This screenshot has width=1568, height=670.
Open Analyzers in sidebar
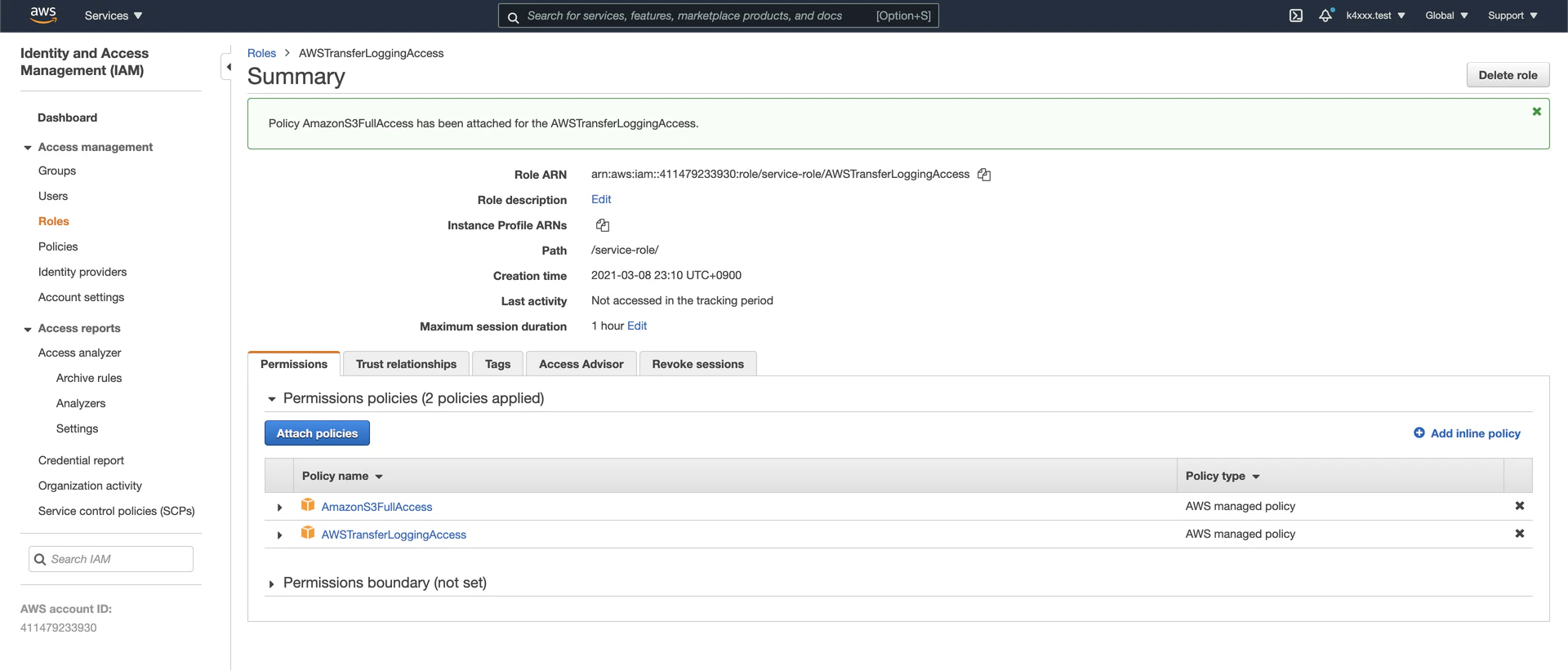pos(81,403)
